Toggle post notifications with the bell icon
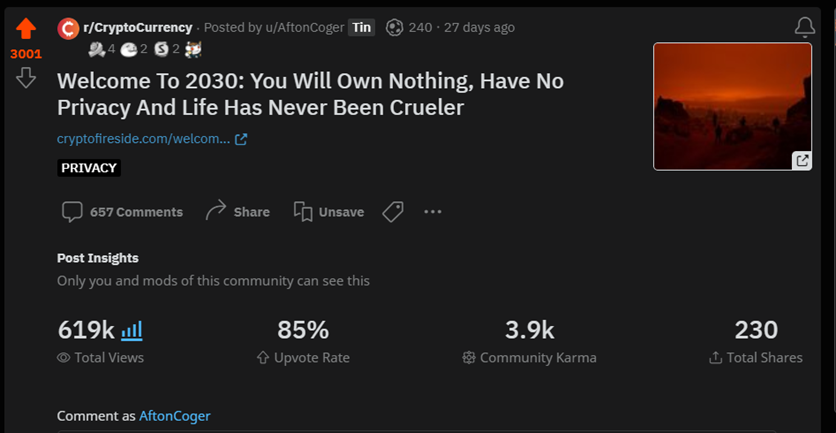This screenshot has width=836, height=433. click(x=805, y=27)
